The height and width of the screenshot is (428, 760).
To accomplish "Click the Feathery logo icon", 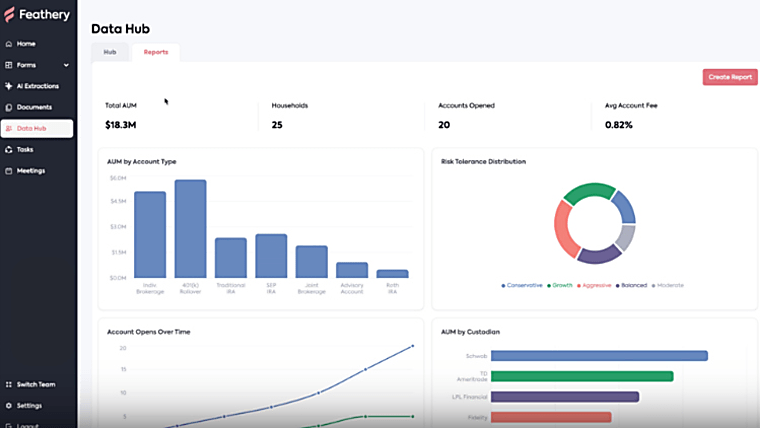I will 9,15.
